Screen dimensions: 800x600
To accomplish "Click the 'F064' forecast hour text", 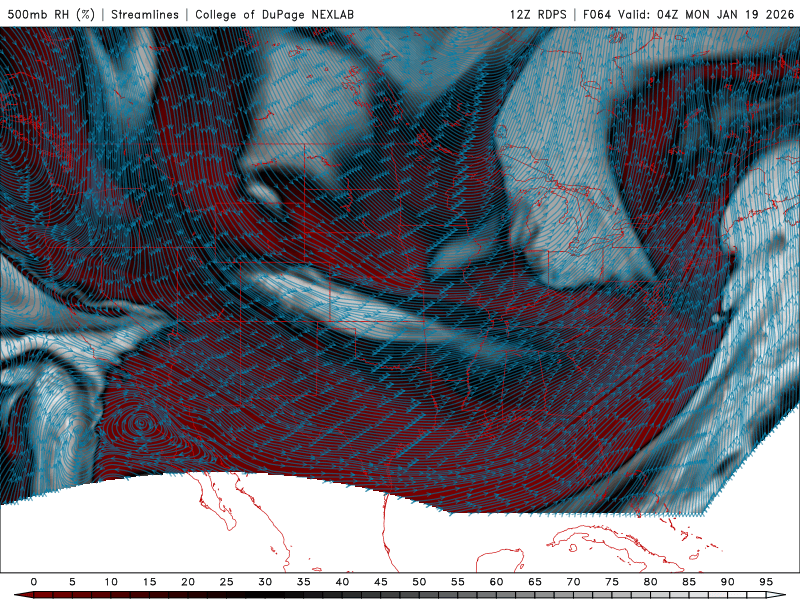I will coord(597,14).
